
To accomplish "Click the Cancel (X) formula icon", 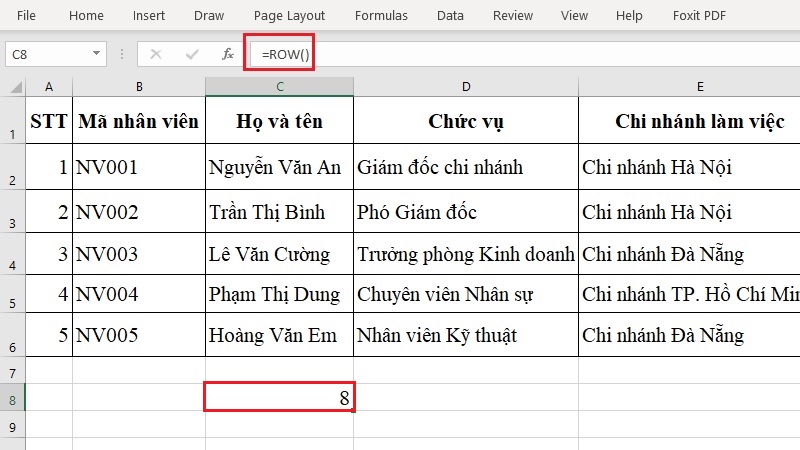I will 156,54.
